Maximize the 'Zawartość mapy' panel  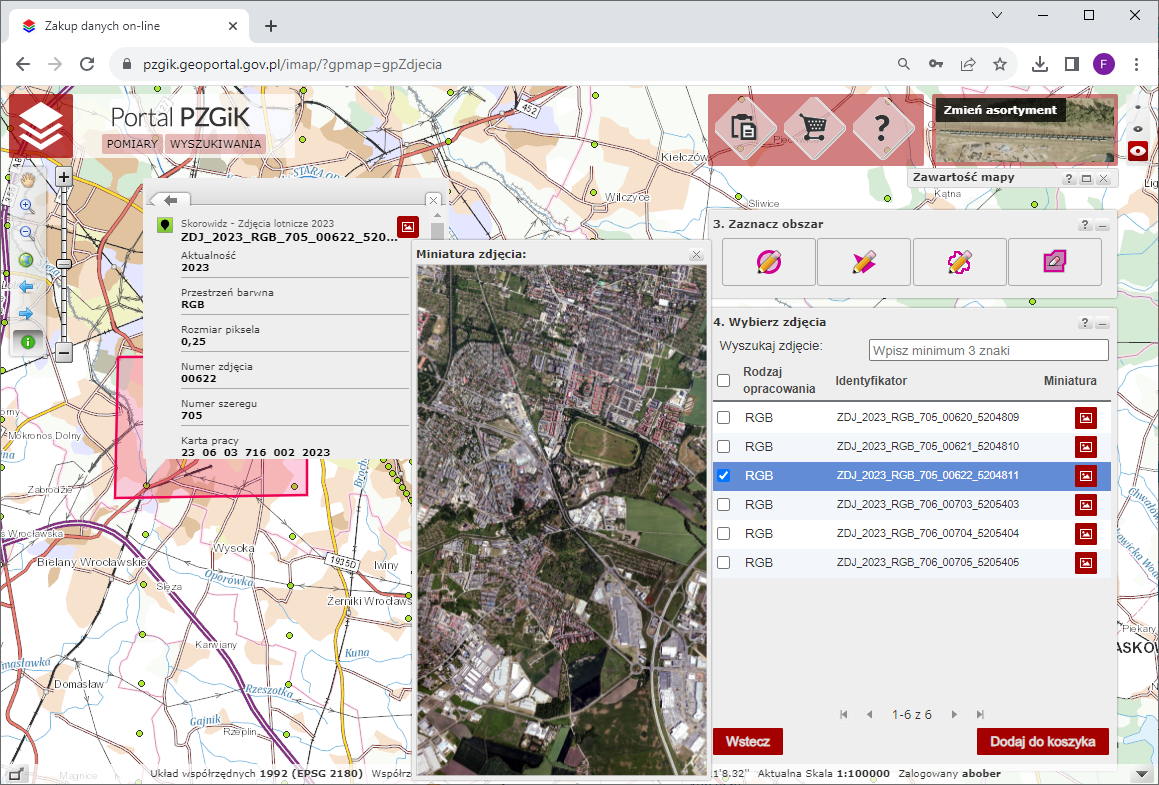[x=1086, y=178]
